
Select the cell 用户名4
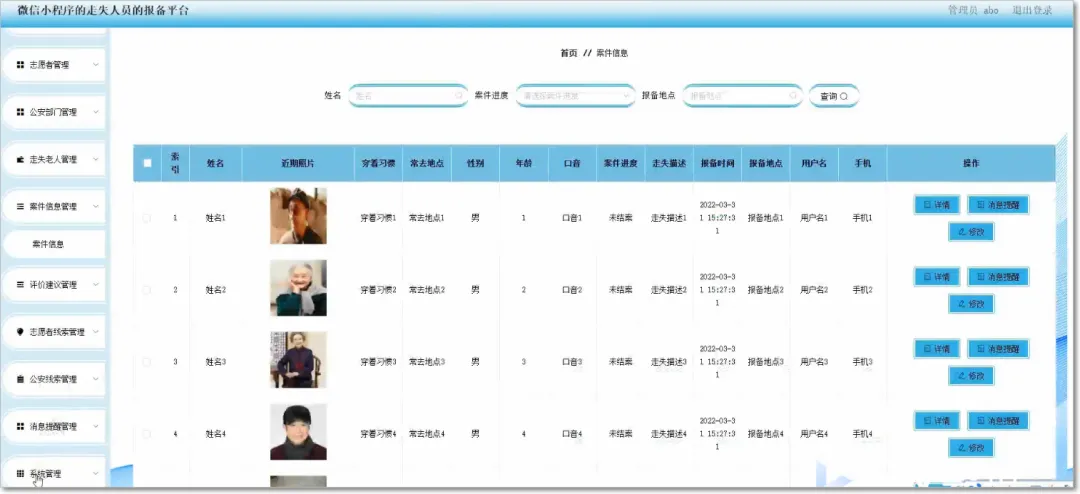pos(814,434)
